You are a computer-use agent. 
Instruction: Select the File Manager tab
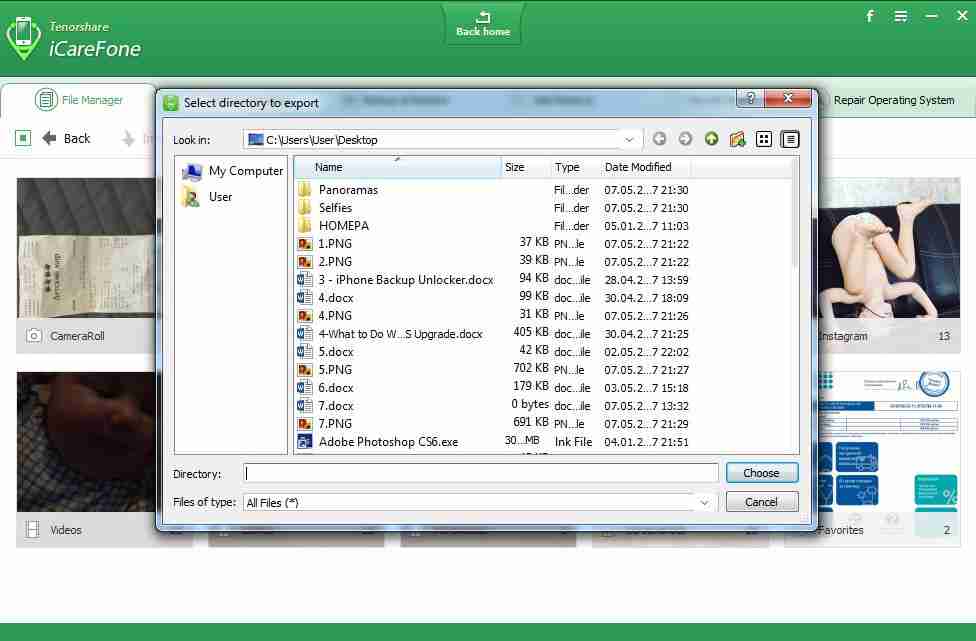click(78, 100)
